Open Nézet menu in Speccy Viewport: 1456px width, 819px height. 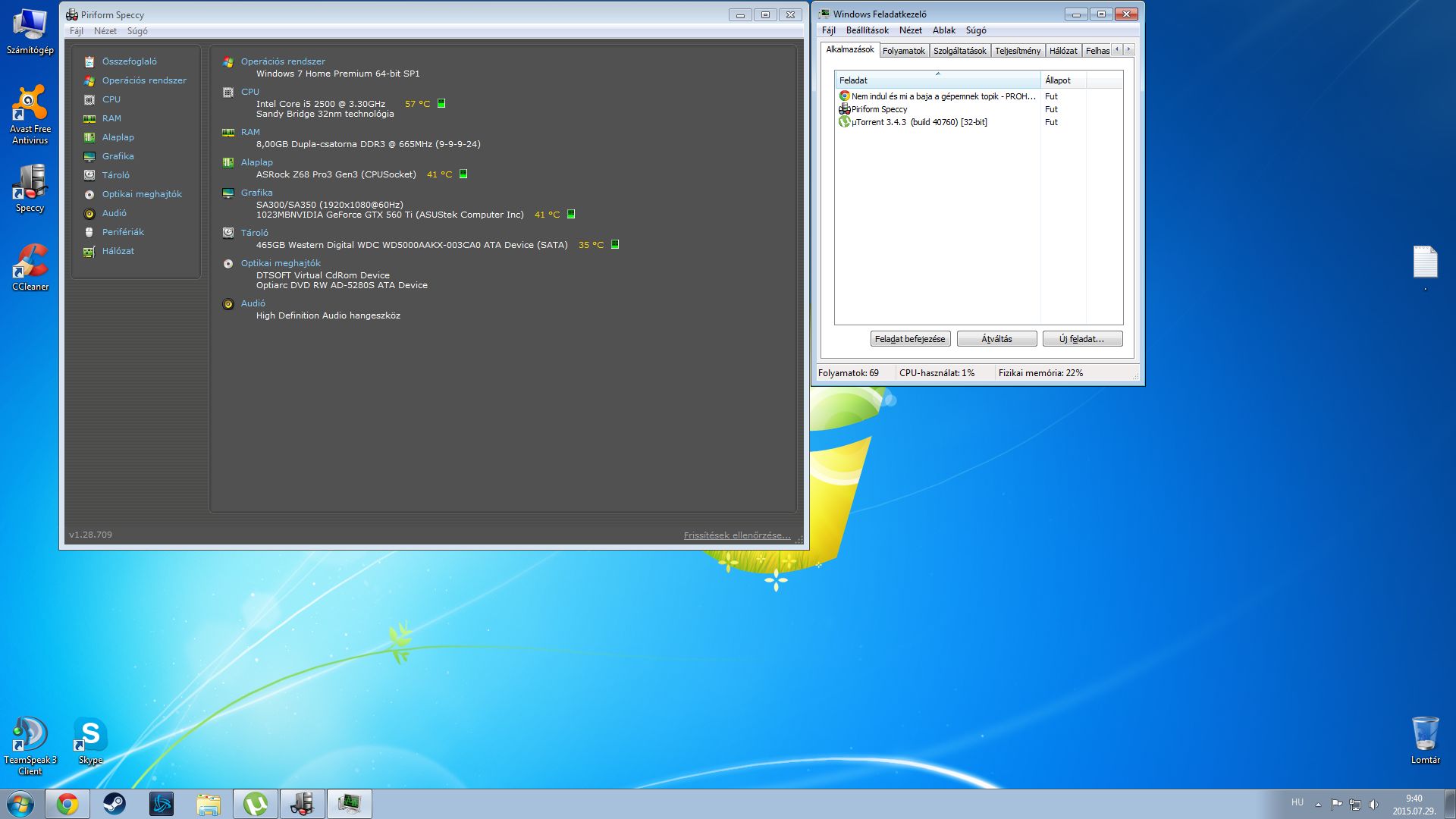tap(105, 31)
